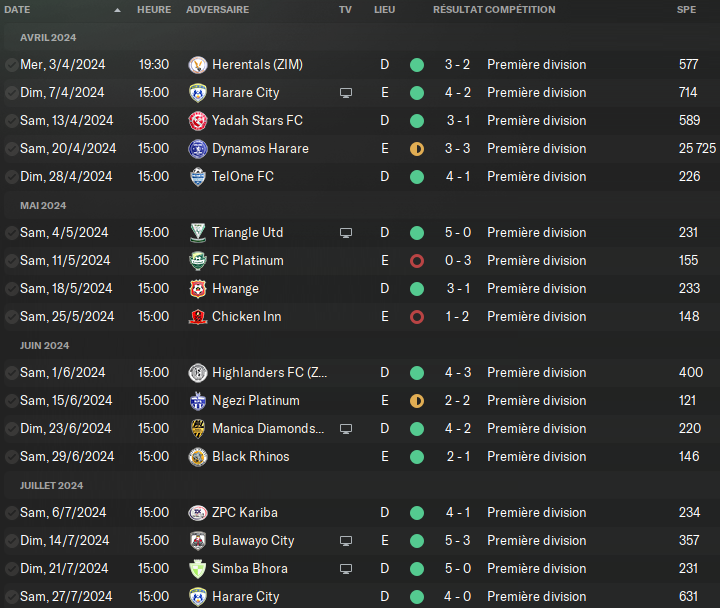
Task: Sort by SPE column header
Action: pyautogui.click(x=686, y=10)
